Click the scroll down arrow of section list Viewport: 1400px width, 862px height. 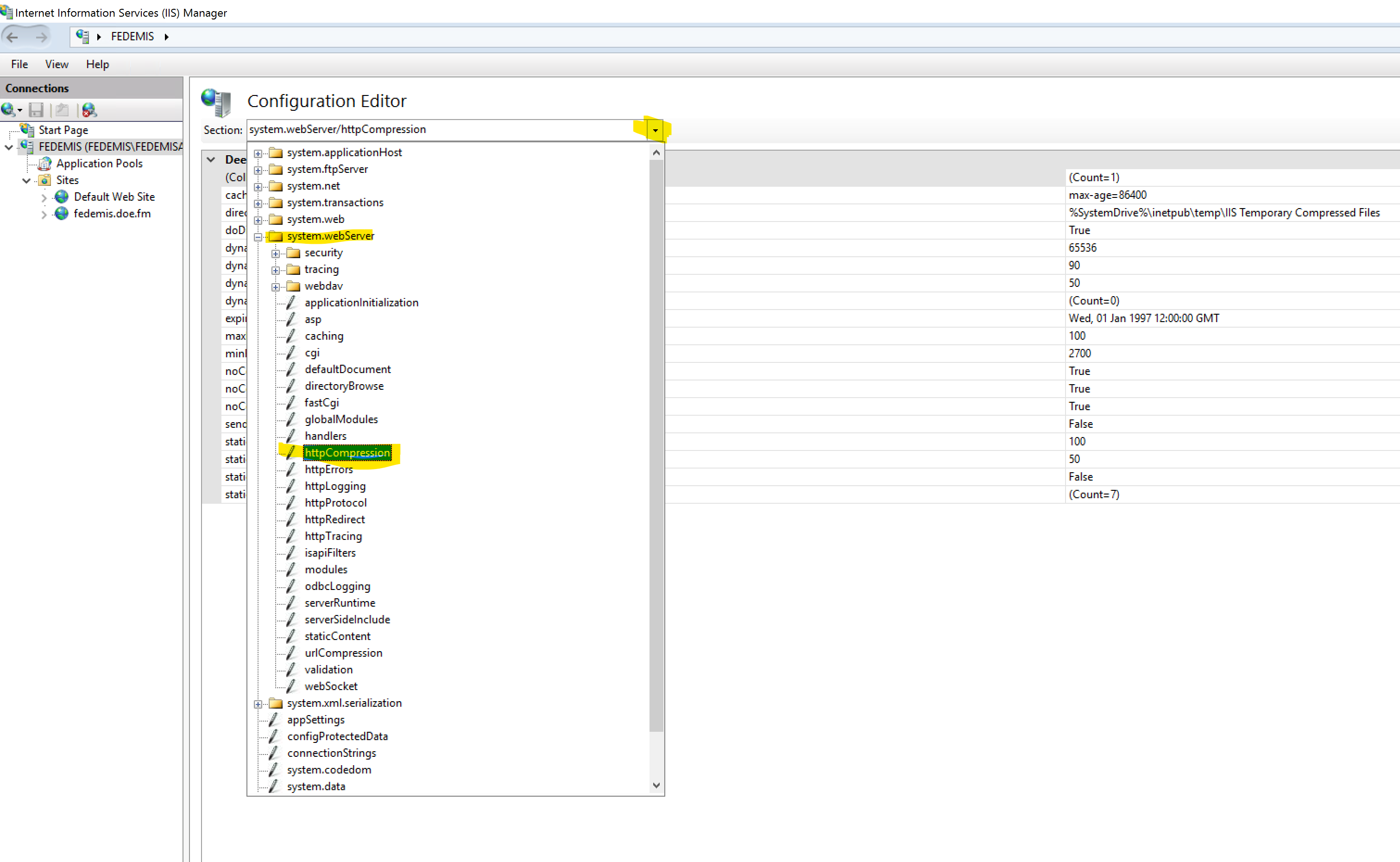(656, 785)
